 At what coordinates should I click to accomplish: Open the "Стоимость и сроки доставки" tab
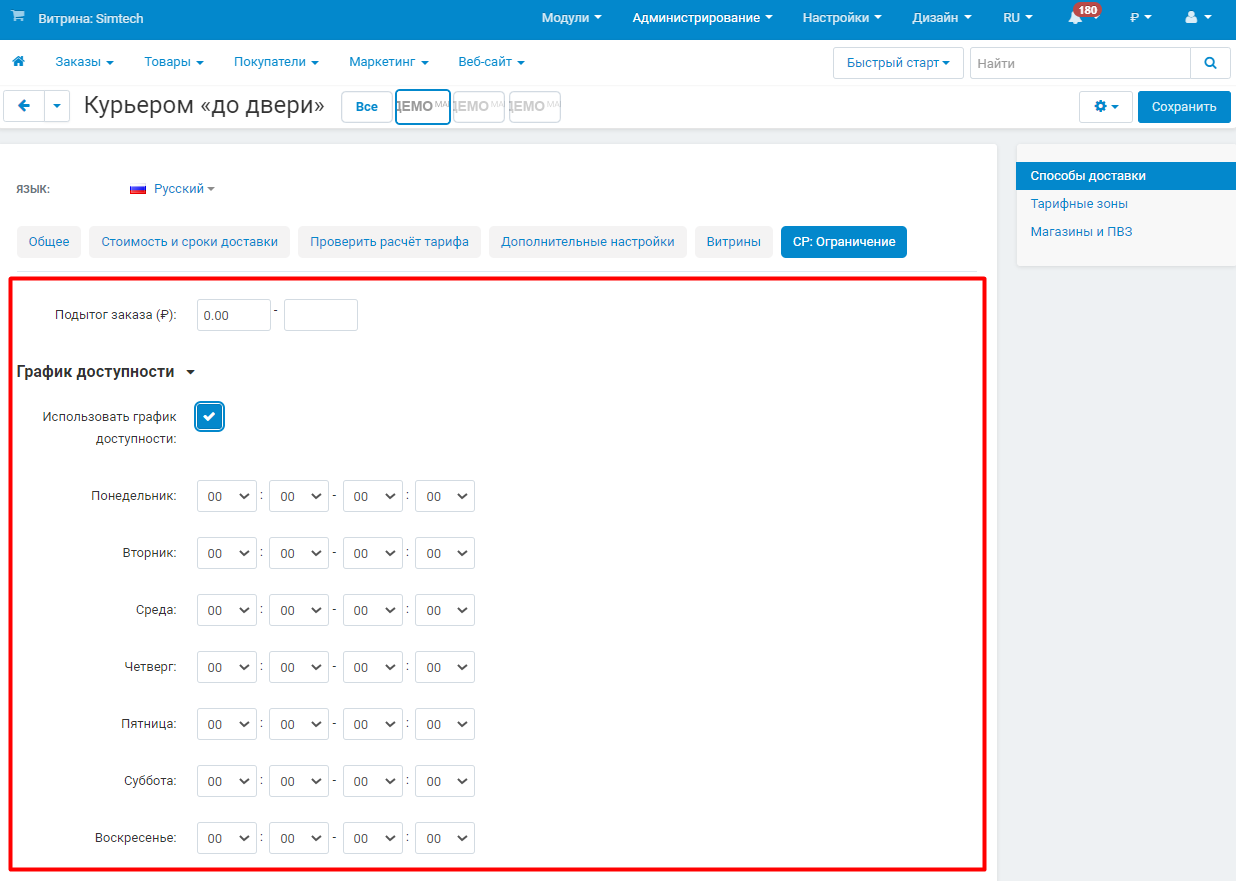tap(190, 242)
